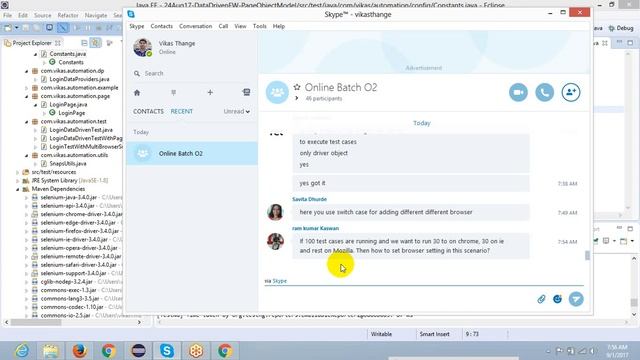Image resolution: width=640 pixels, height=360 pixels.
Task: Click the group avatar of Online Batch O2 header
Action: 277,92
